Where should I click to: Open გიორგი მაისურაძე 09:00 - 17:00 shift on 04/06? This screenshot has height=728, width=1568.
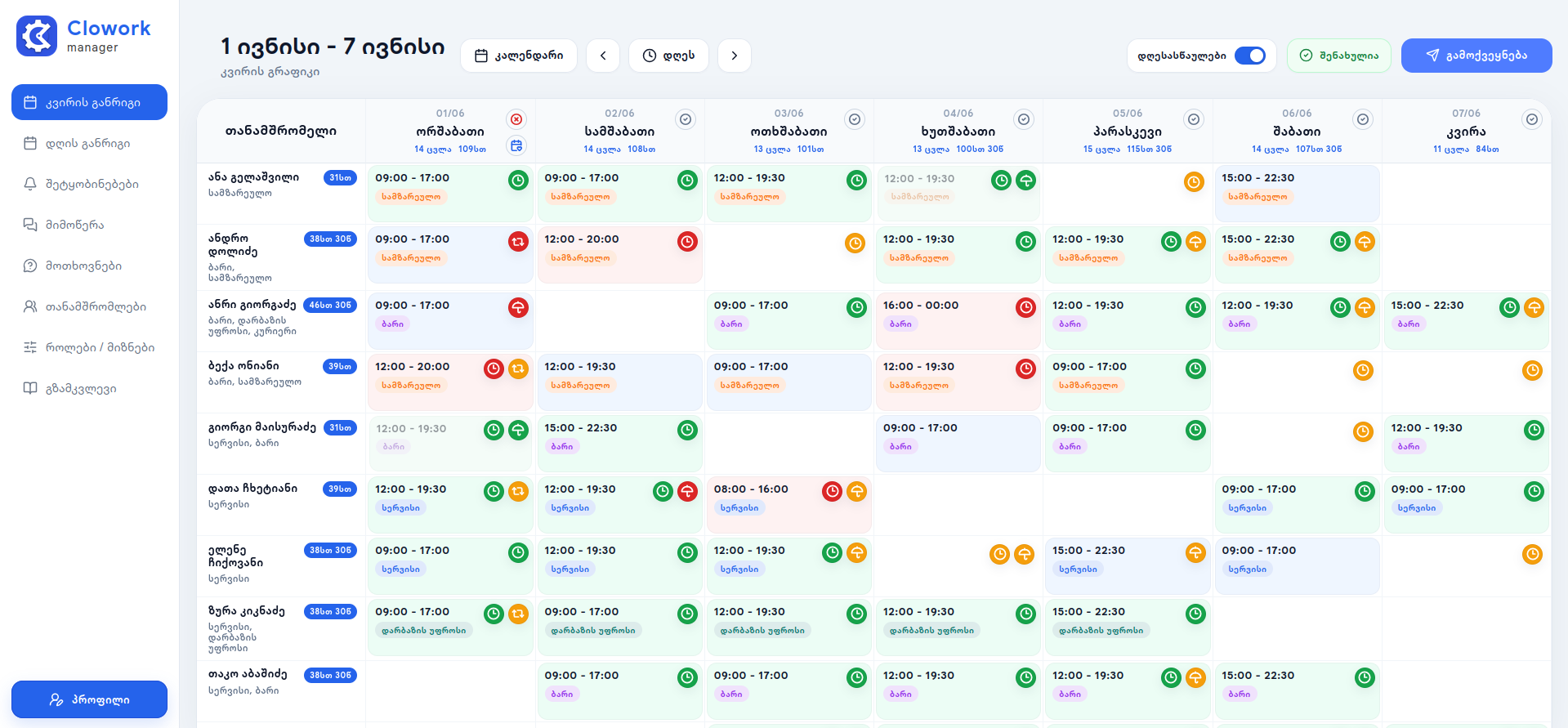click(x=958, y=443)
